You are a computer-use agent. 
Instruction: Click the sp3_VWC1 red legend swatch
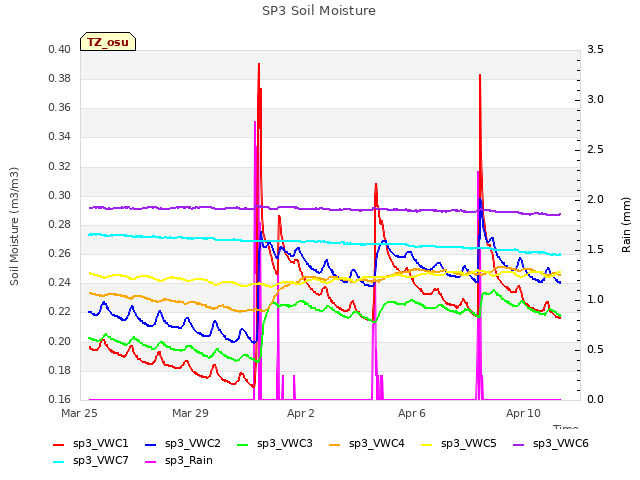(x=59, y=444)
